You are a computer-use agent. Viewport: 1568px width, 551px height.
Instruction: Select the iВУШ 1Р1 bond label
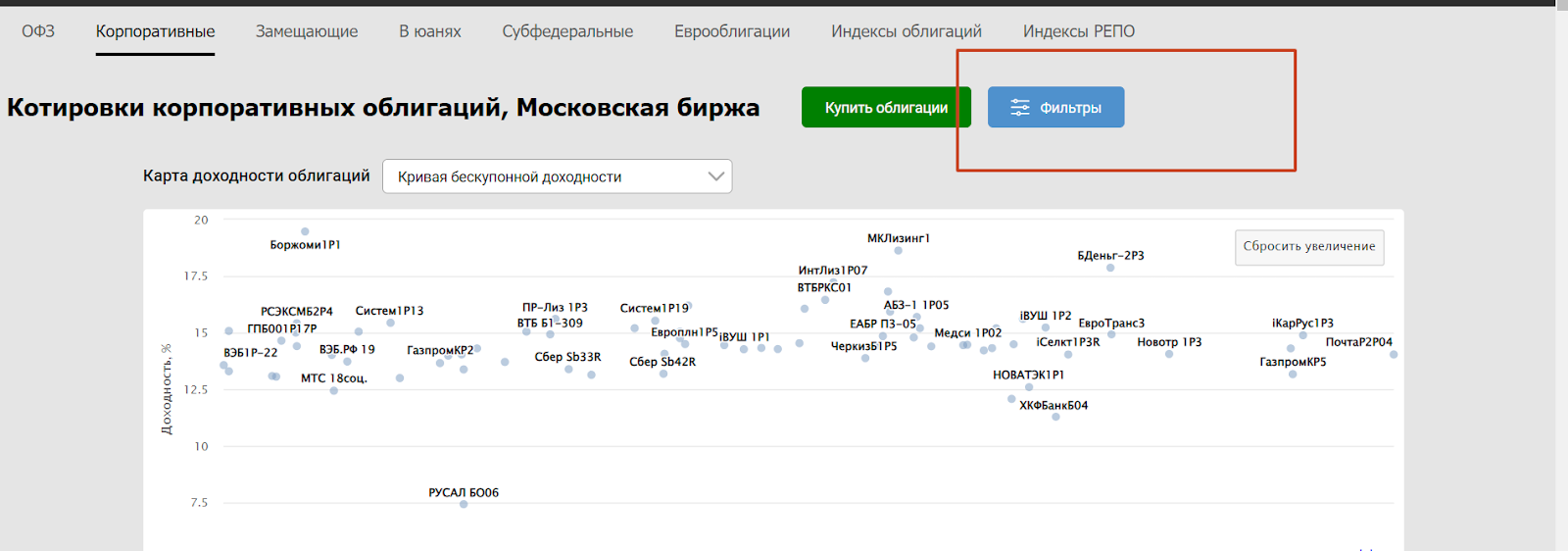[744, 337]
